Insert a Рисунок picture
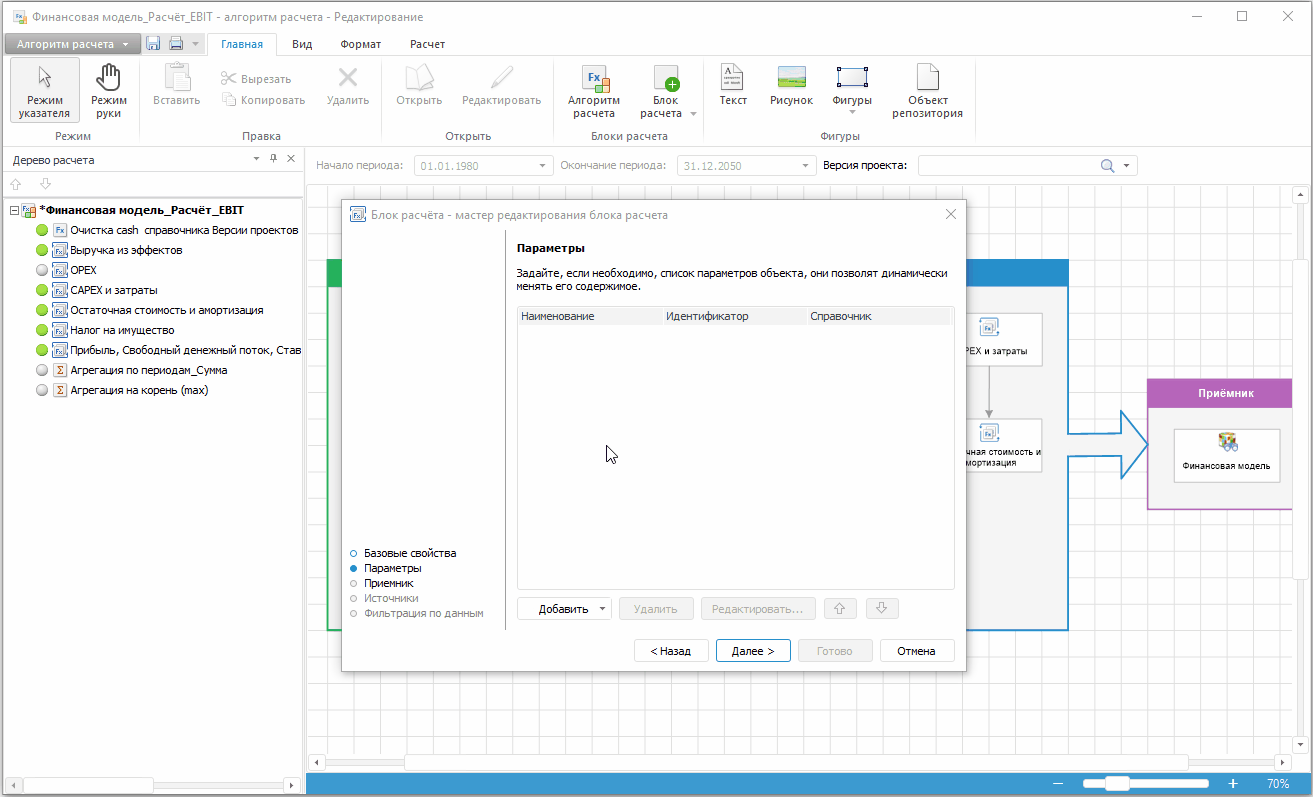Screen dimensions: 1313x797 pyautogui.click(x=791, y=85)
